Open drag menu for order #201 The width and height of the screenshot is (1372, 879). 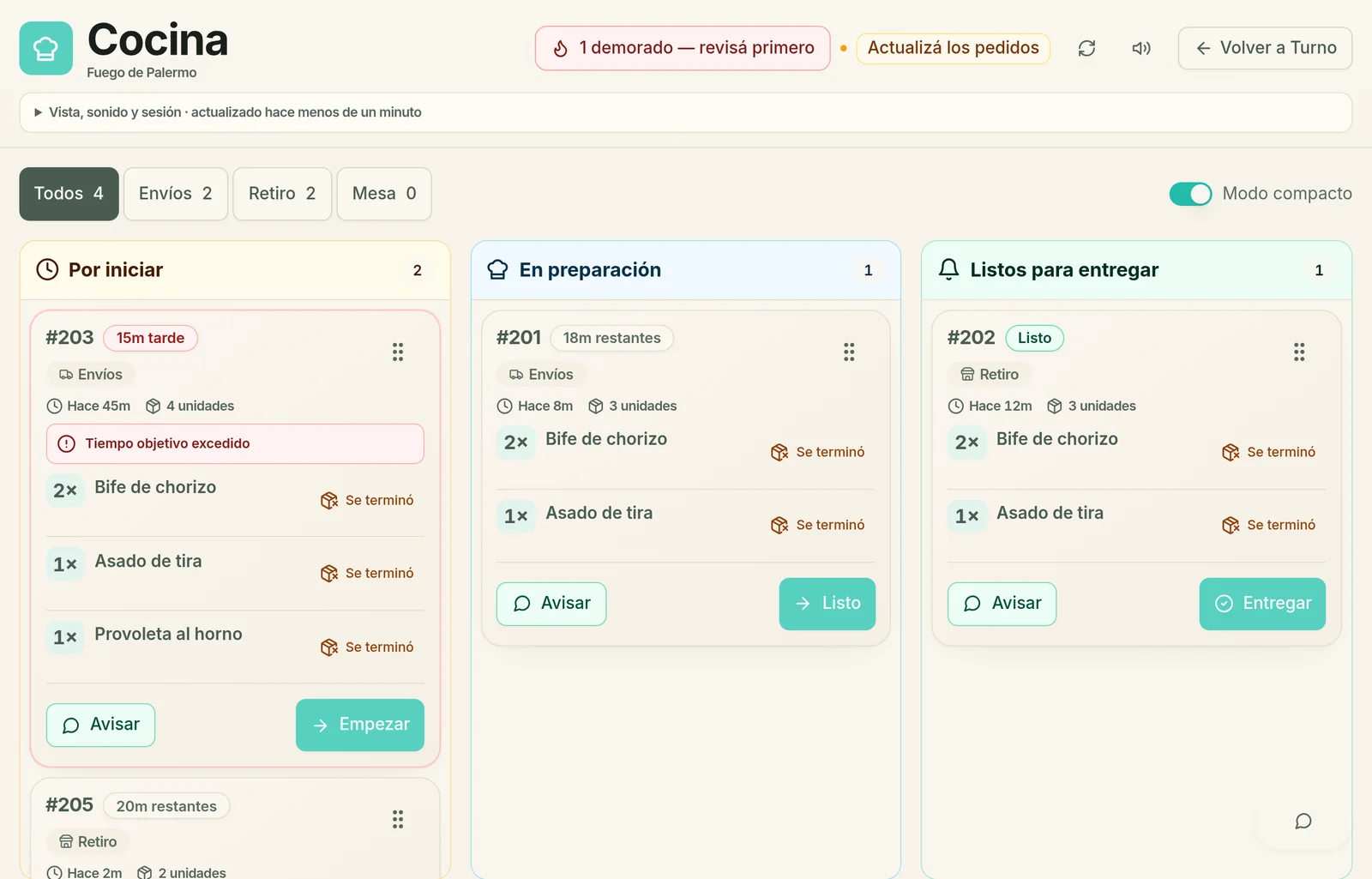(849, 352)
